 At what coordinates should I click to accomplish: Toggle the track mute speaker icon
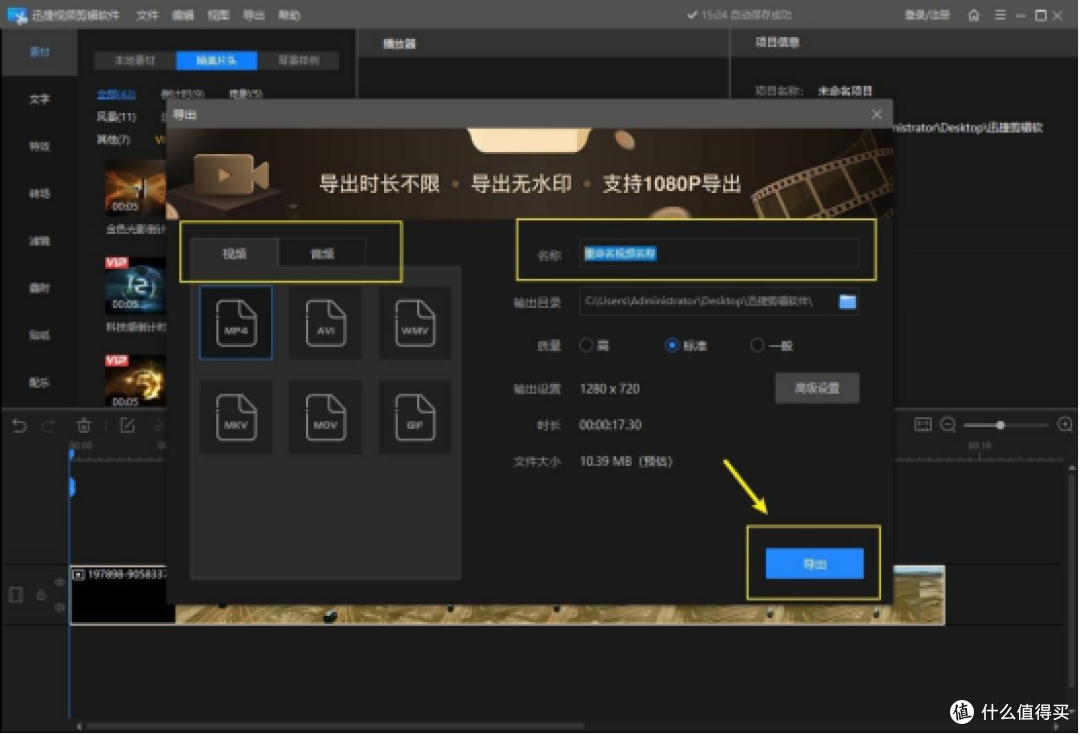click(60, 607)
